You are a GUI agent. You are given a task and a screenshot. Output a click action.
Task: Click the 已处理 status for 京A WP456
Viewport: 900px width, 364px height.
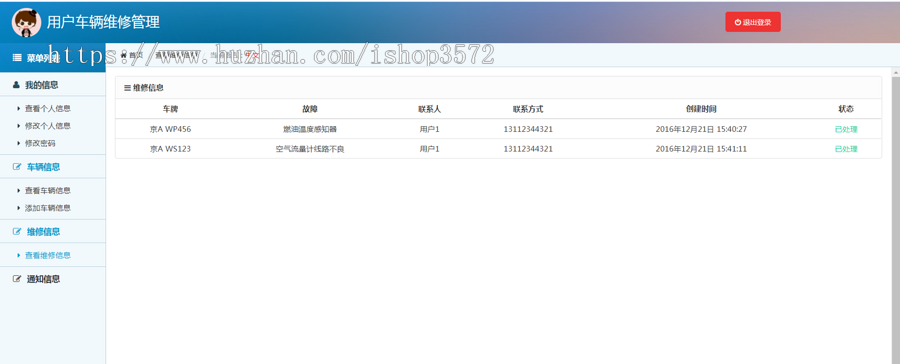(845, 129)
